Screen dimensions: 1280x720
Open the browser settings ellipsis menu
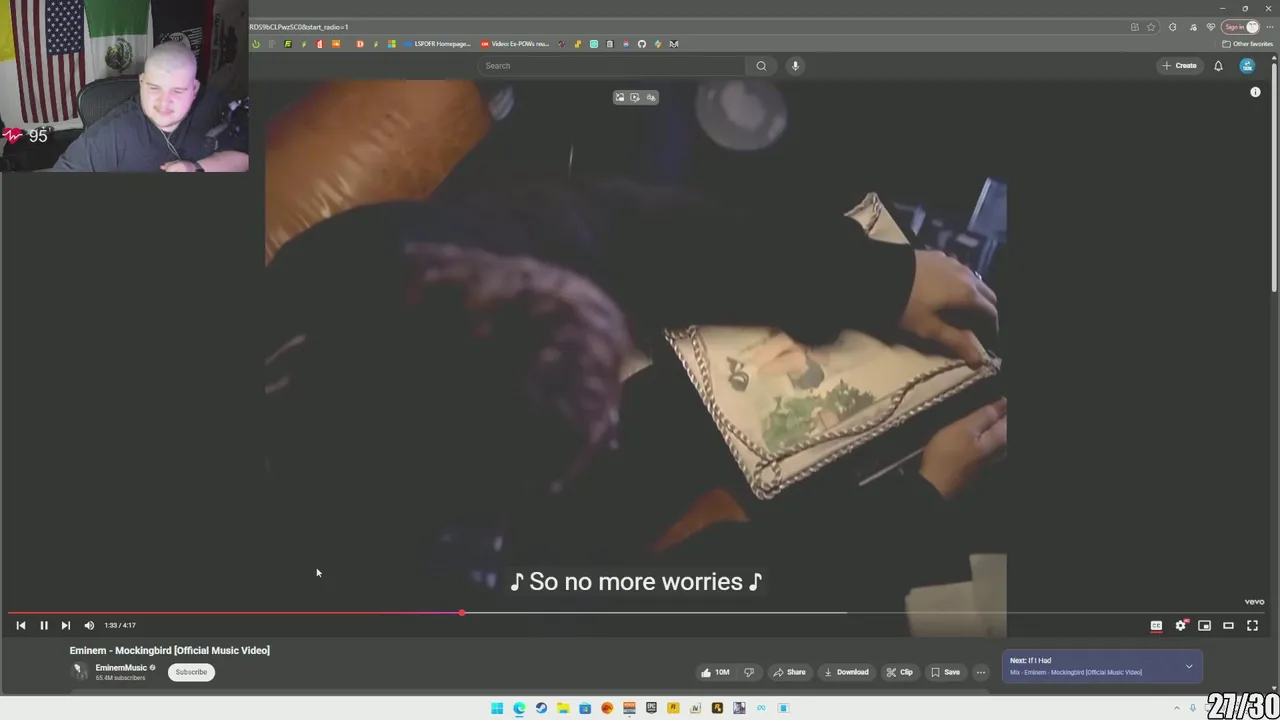pyautogui.click(x=1270, y=27)
